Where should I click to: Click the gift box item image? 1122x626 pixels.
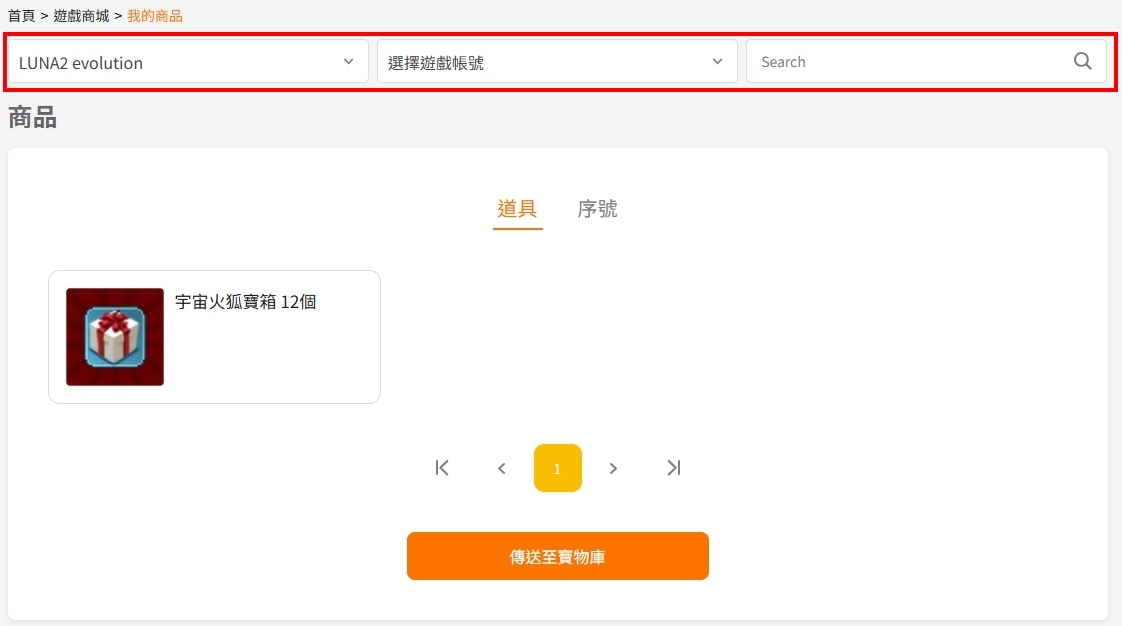click(115, 337)
